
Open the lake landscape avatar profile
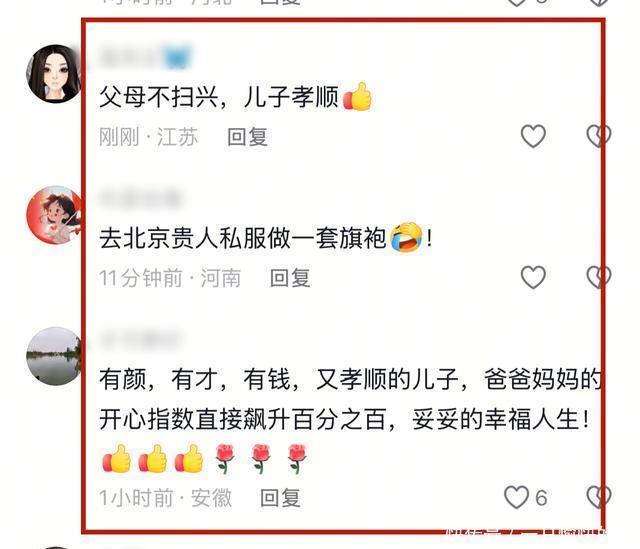(x=53, y=356)
